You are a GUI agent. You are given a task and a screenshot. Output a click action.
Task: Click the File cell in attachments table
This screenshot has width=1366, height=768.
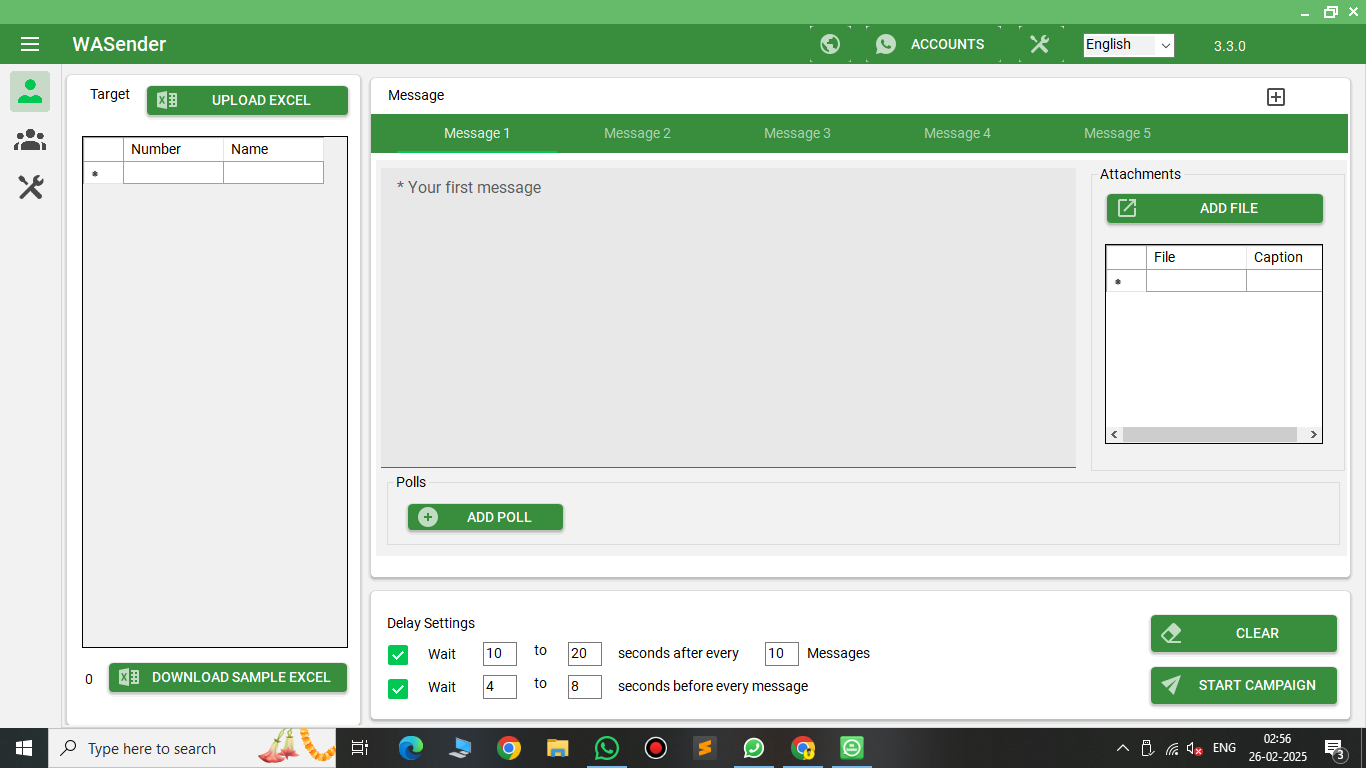[1196, 281]
